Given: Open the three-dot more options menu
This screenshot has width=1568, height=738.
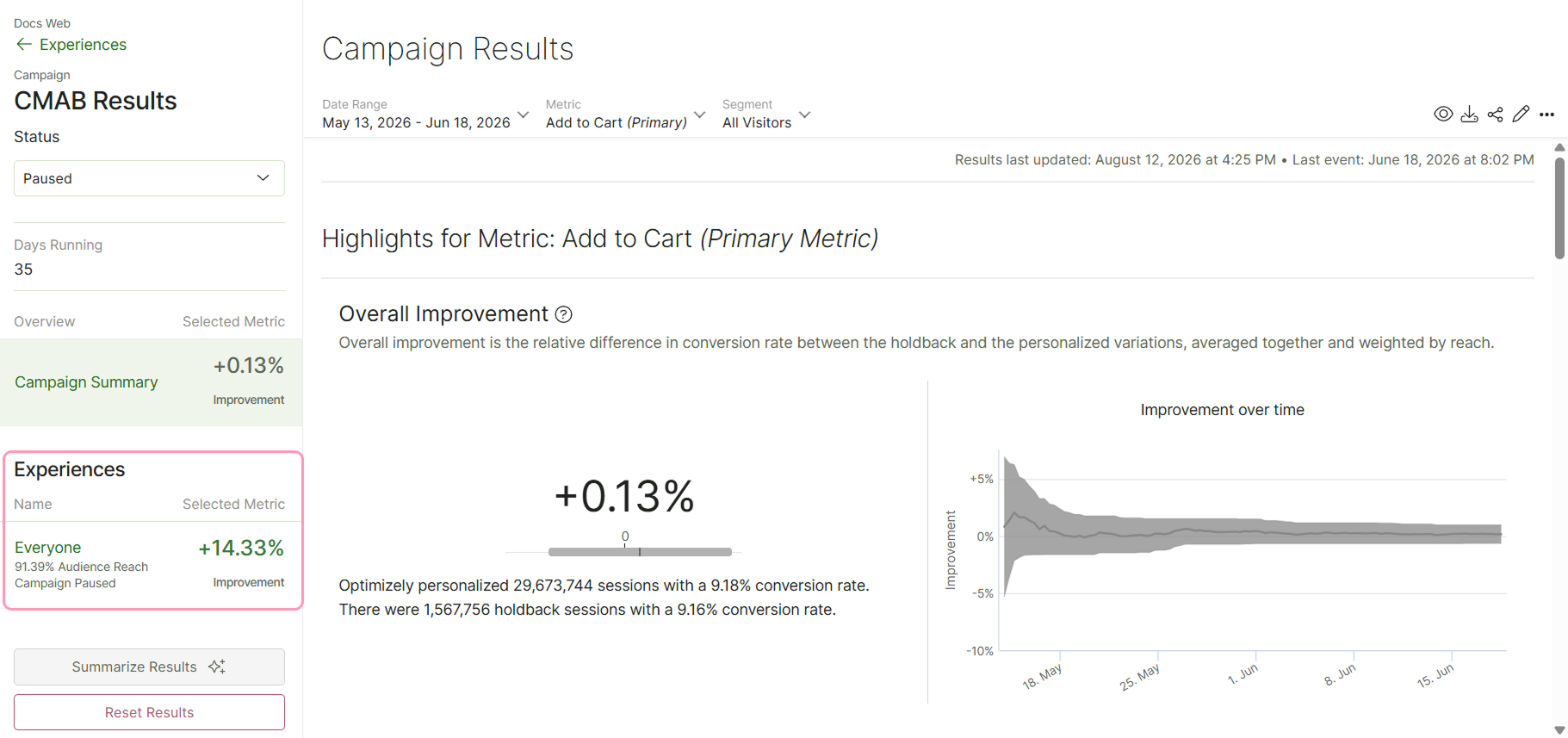Looking at the screenshot, I should pos(1547,114).
